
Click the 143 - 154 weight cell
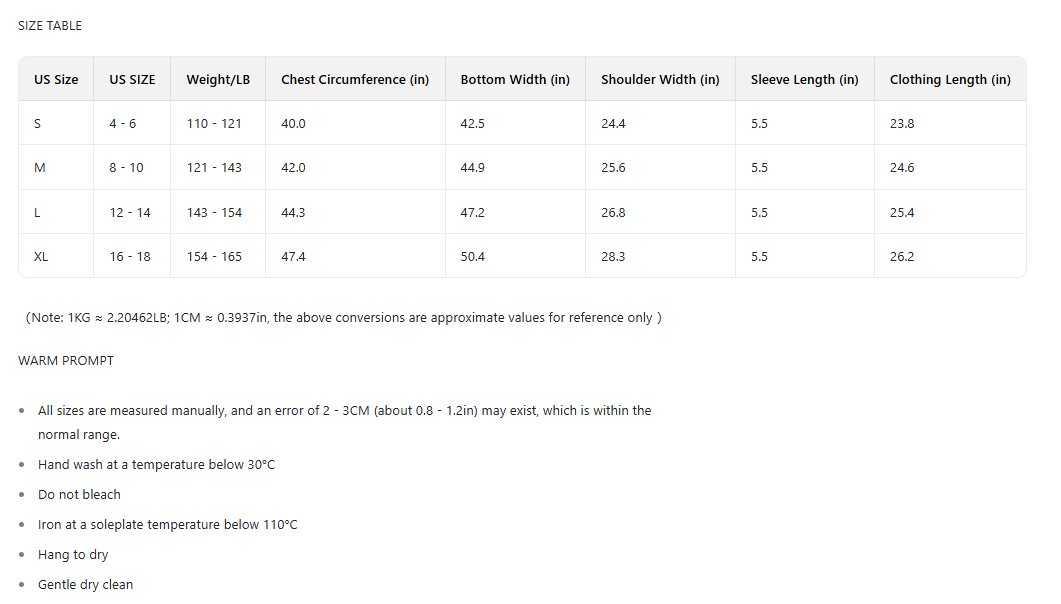pyautogui.click(x=214, y=213)
